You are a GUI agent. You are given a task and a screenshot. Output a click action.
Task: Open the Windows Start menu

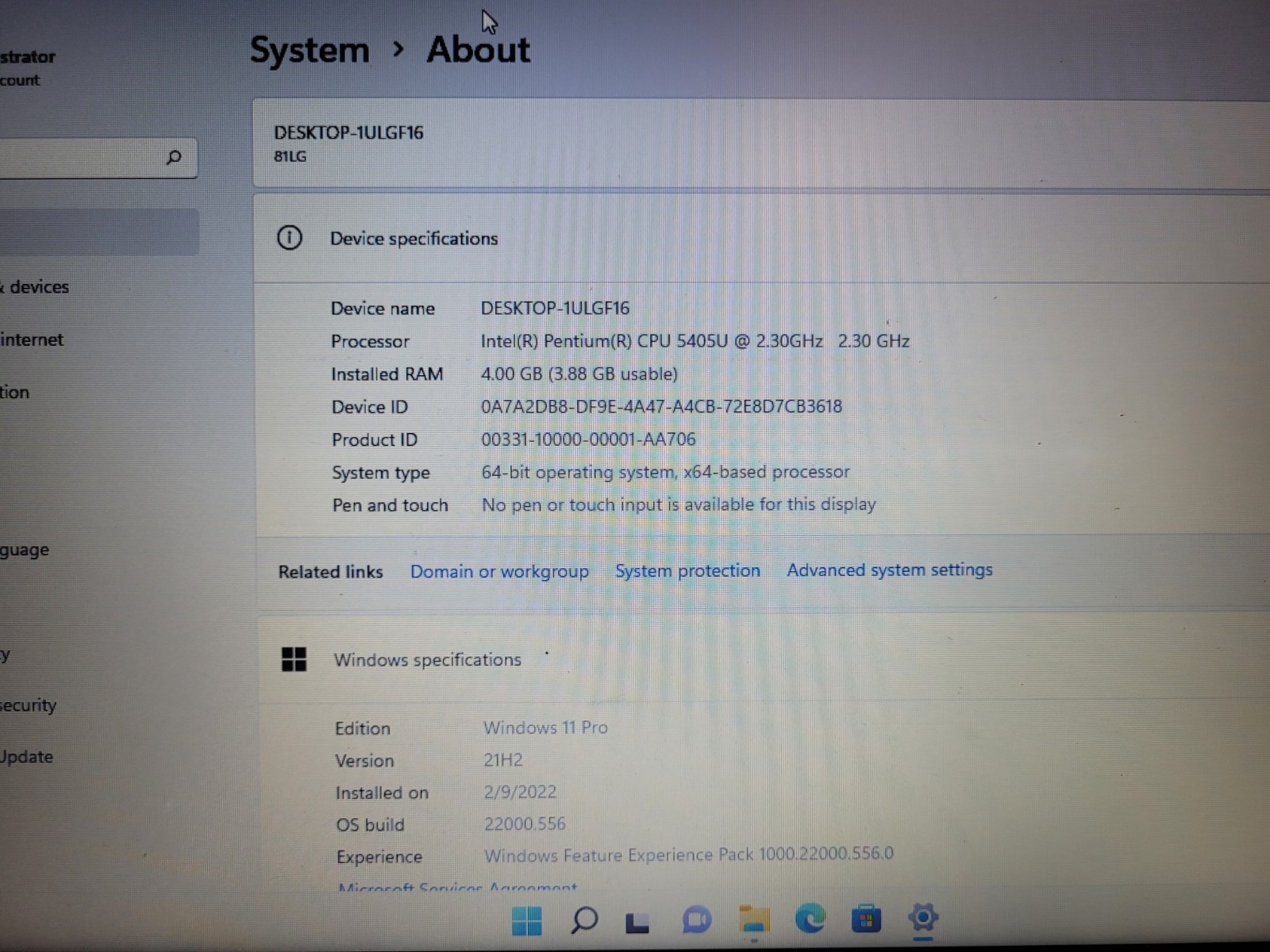coord(526,920)
